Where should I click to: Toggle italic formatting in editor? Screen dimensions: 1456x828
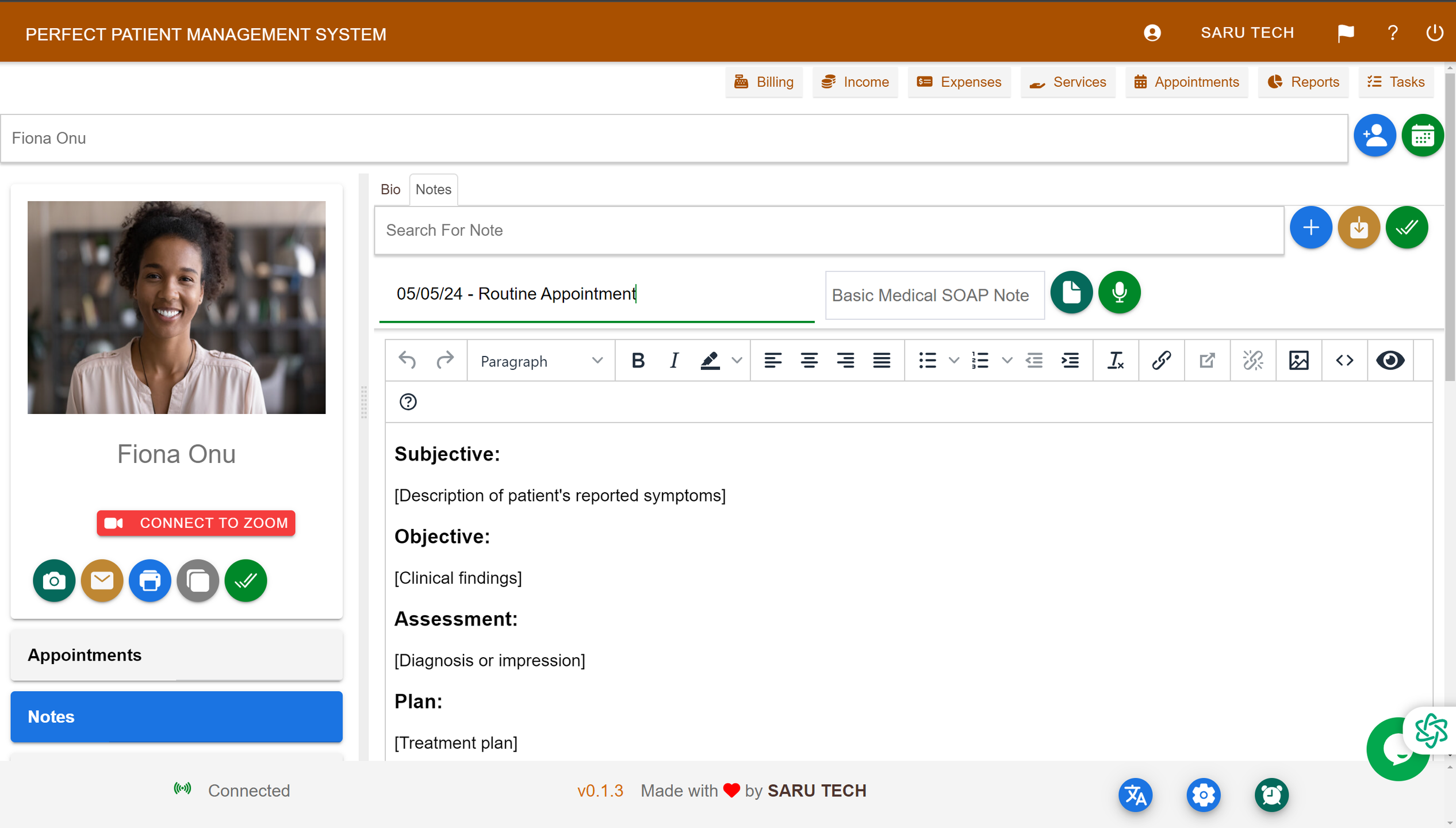coord(673,361)
